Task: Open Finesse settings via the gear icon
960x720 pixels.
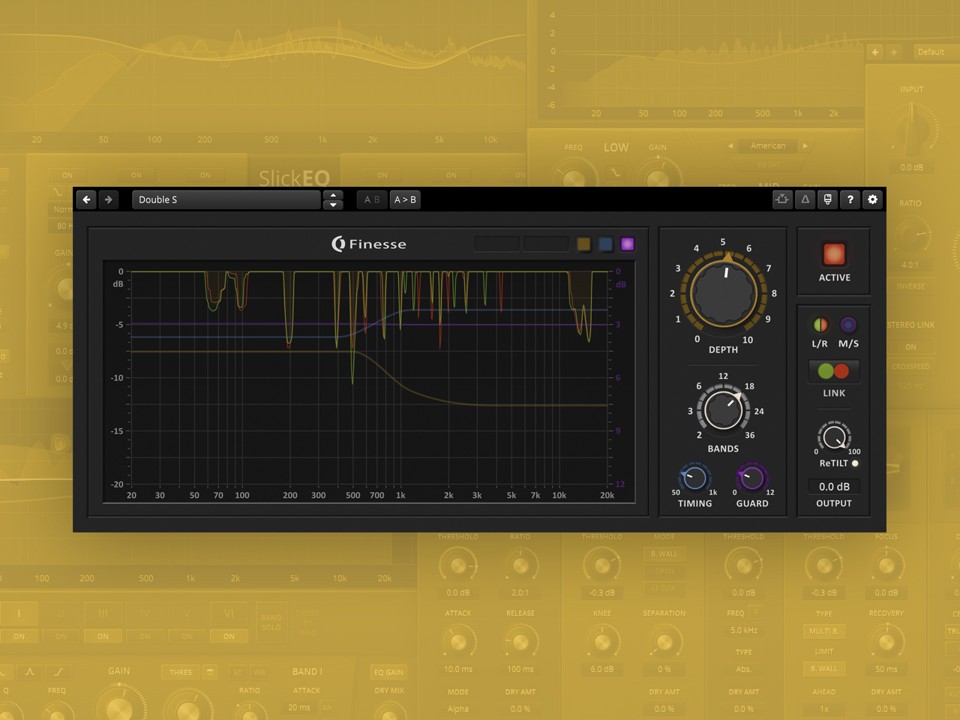Action: tap(872, 200)
